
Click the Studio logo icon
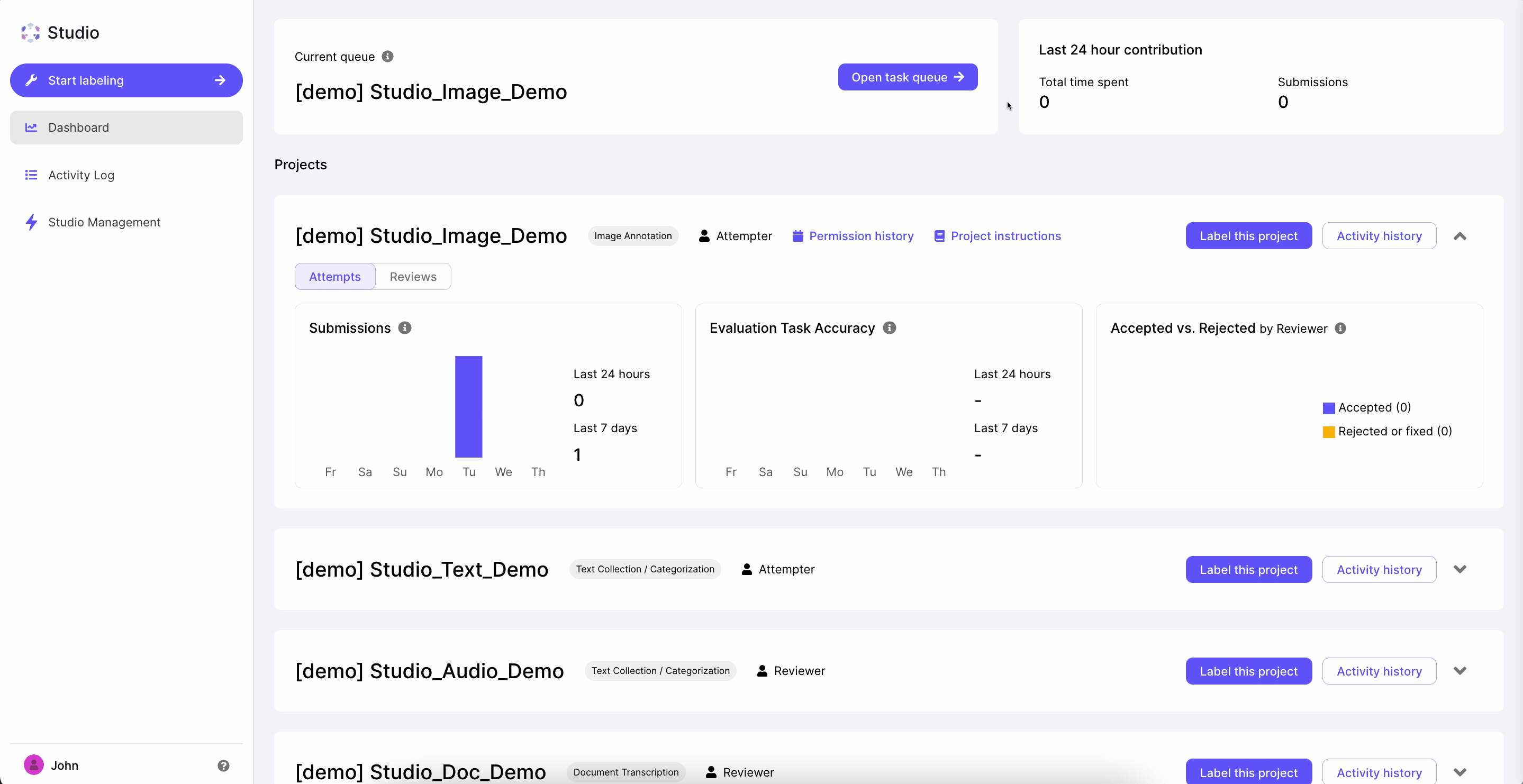[30, 32]
